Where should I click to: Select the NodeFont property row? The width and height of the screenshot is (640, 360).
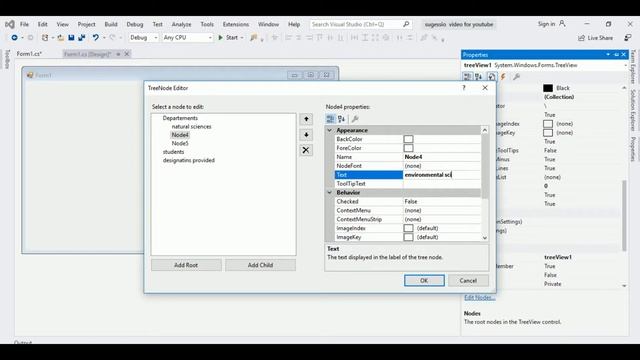(408, 166)
